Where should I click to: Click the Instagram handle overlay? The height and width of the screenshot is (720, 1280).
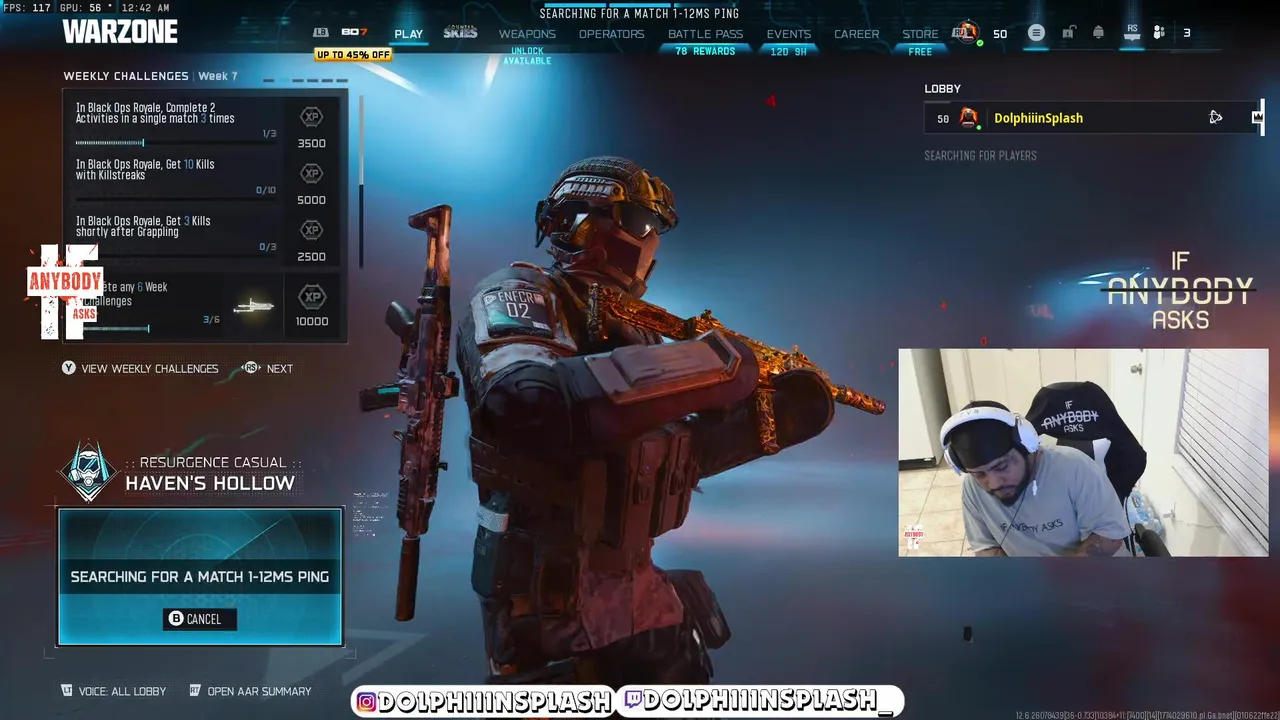[484, 701]
